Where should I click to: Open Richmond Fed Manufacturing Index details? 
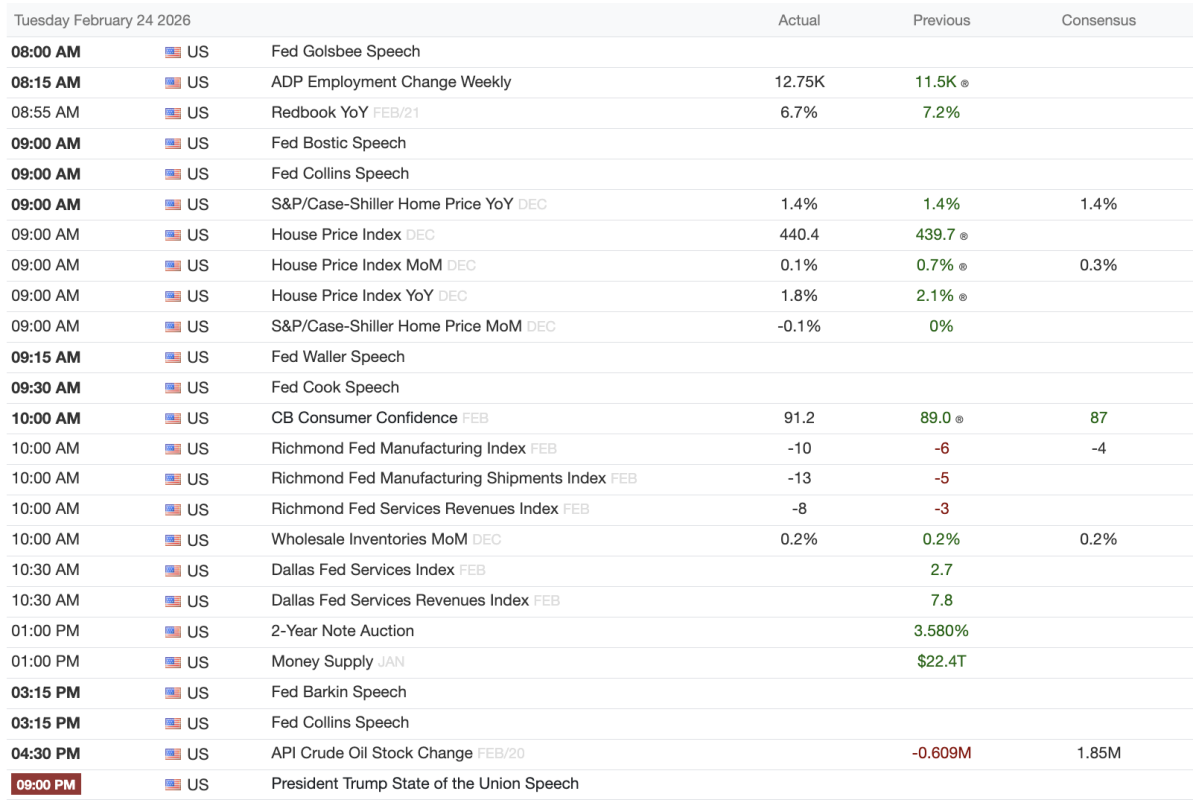tap(398, 448)
